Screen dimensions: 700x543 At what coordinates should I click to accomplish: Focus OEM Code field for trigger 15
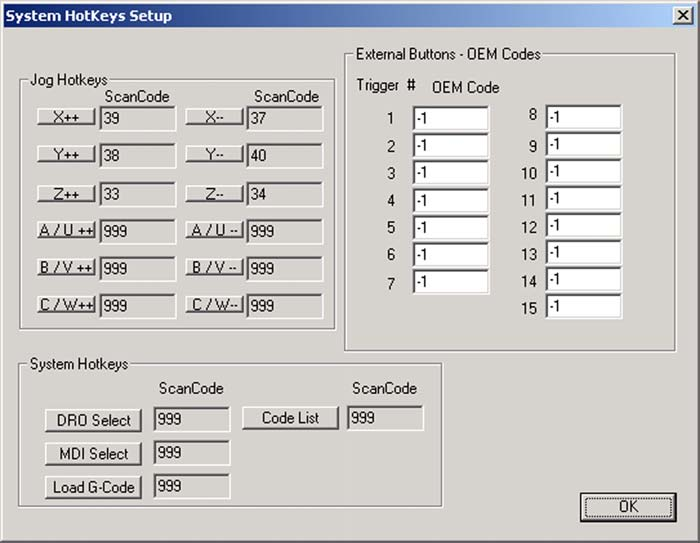tap(583, 306)
